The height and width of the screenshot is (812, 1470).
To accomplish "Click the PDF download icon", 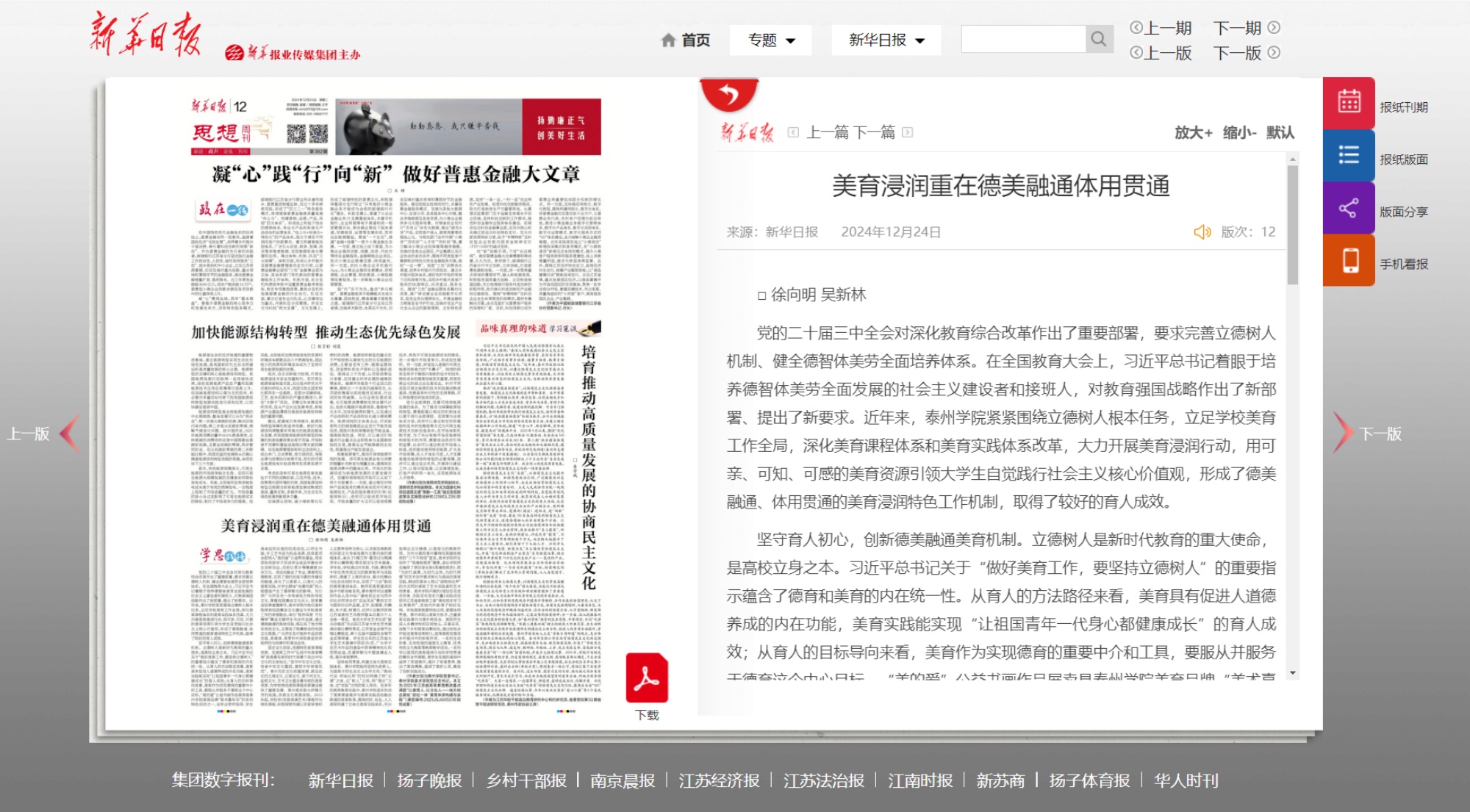I will [x=647, y=678].
